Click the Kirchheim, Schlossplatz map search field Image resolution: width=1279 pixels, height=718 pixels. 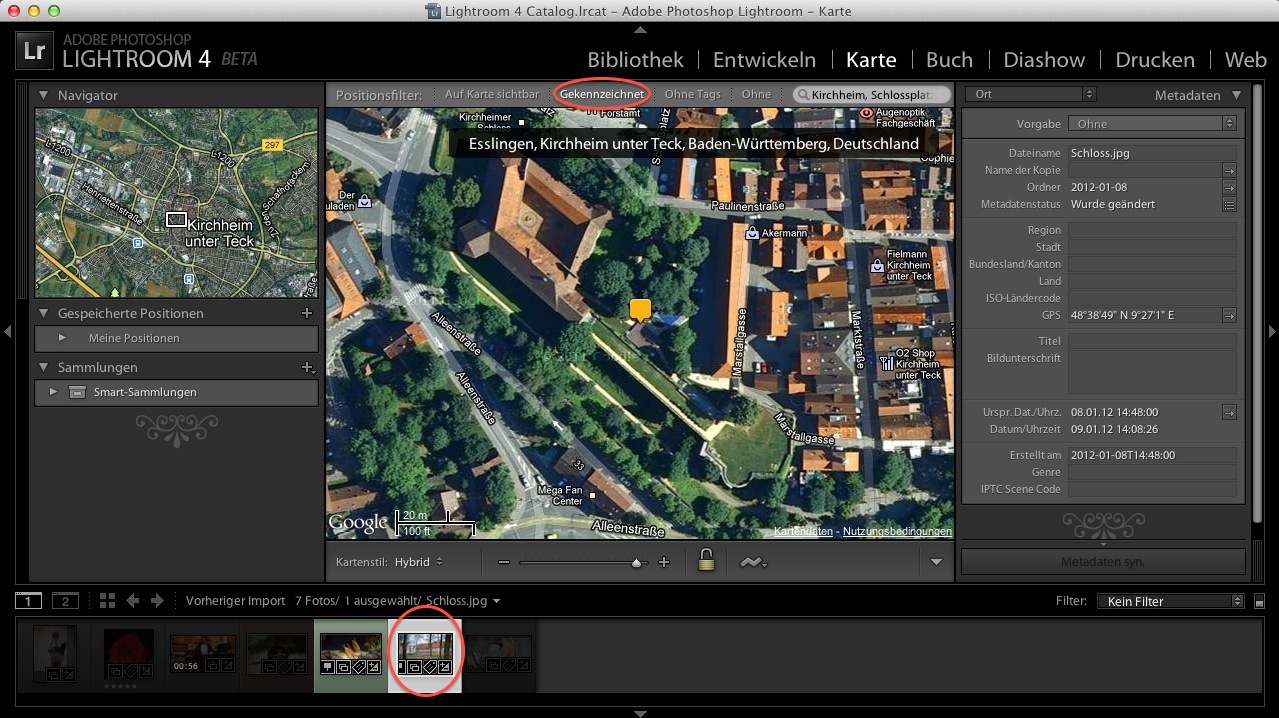point(871,95)
